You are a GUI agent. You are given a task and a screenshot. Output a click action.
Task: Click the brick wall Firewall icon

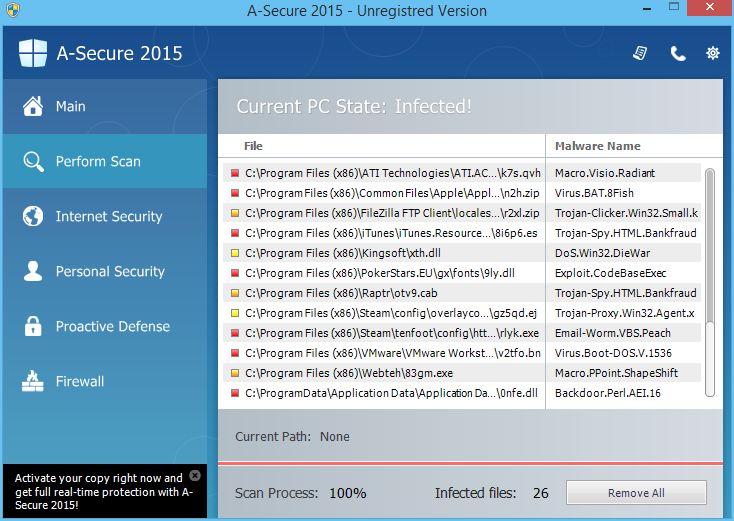point(33,381)
